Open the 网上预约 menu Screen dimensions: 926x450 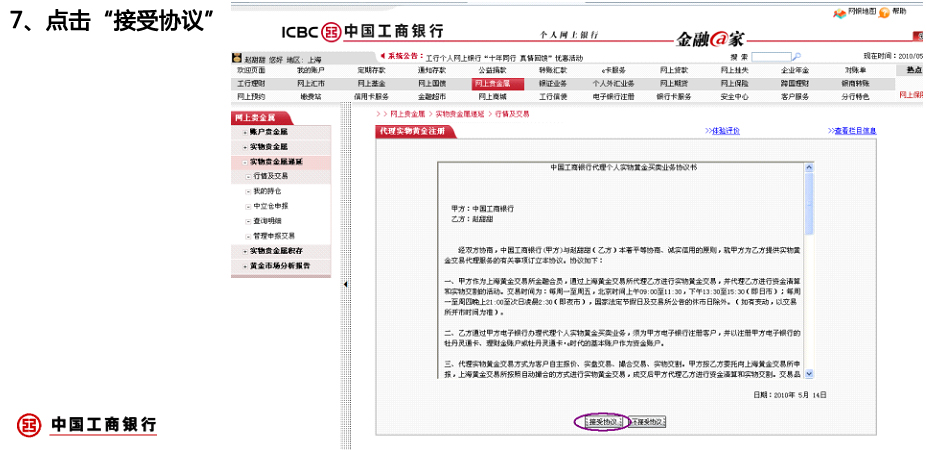(x=251, y=96)
